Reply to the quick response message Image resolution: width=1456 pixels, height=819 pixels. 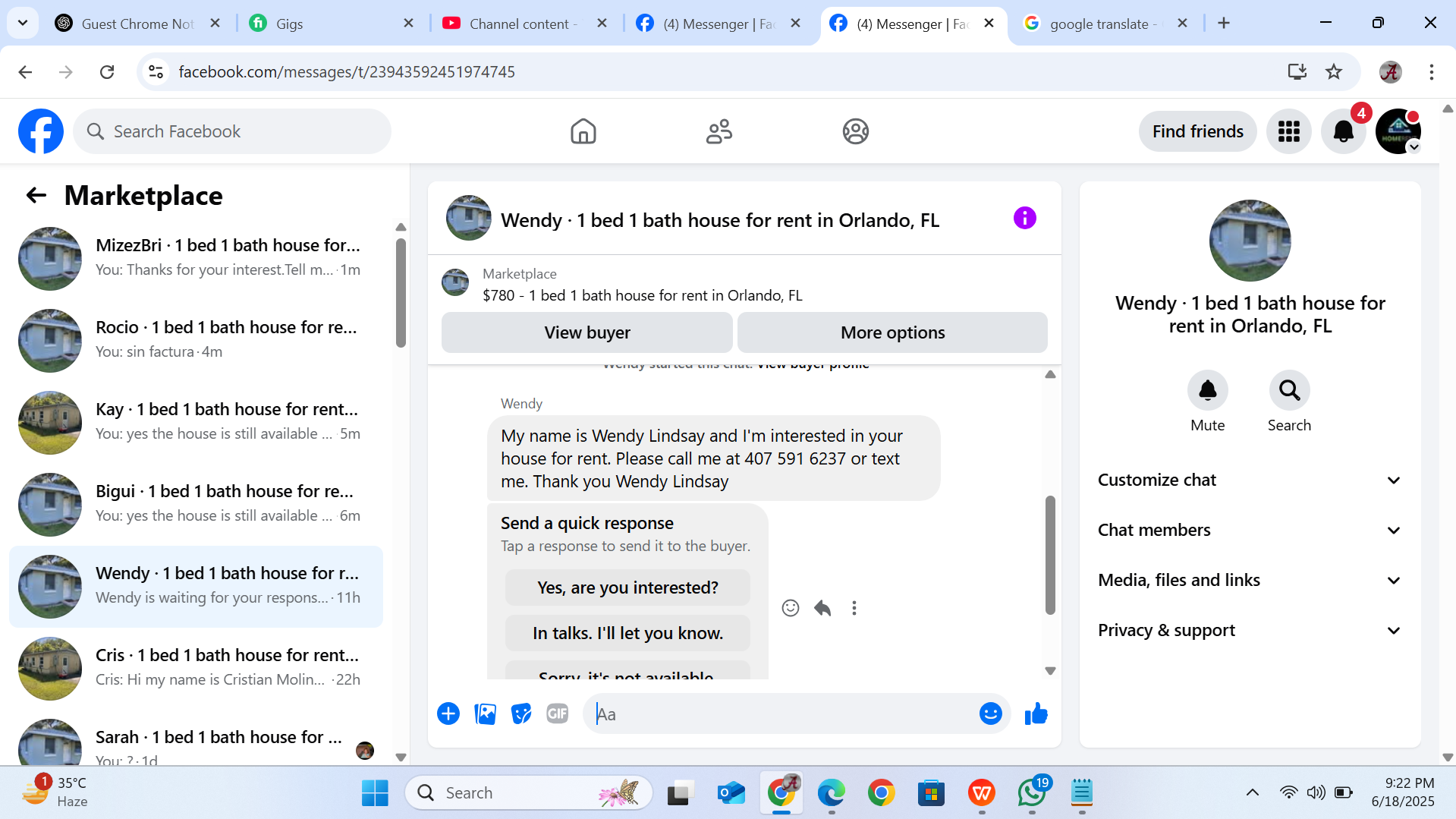822,608
